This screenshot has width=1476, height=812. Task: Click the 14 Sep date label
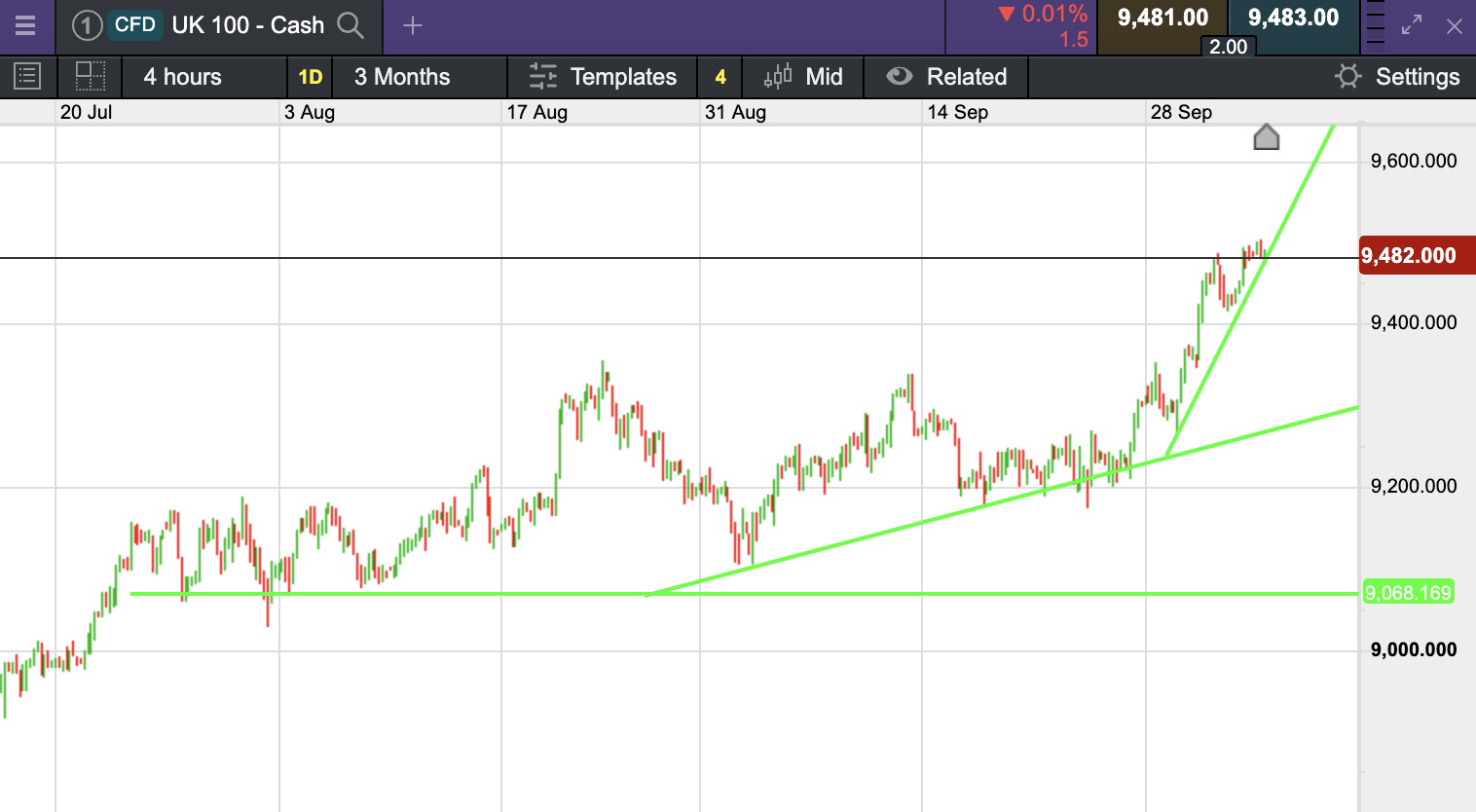point(957,112)
